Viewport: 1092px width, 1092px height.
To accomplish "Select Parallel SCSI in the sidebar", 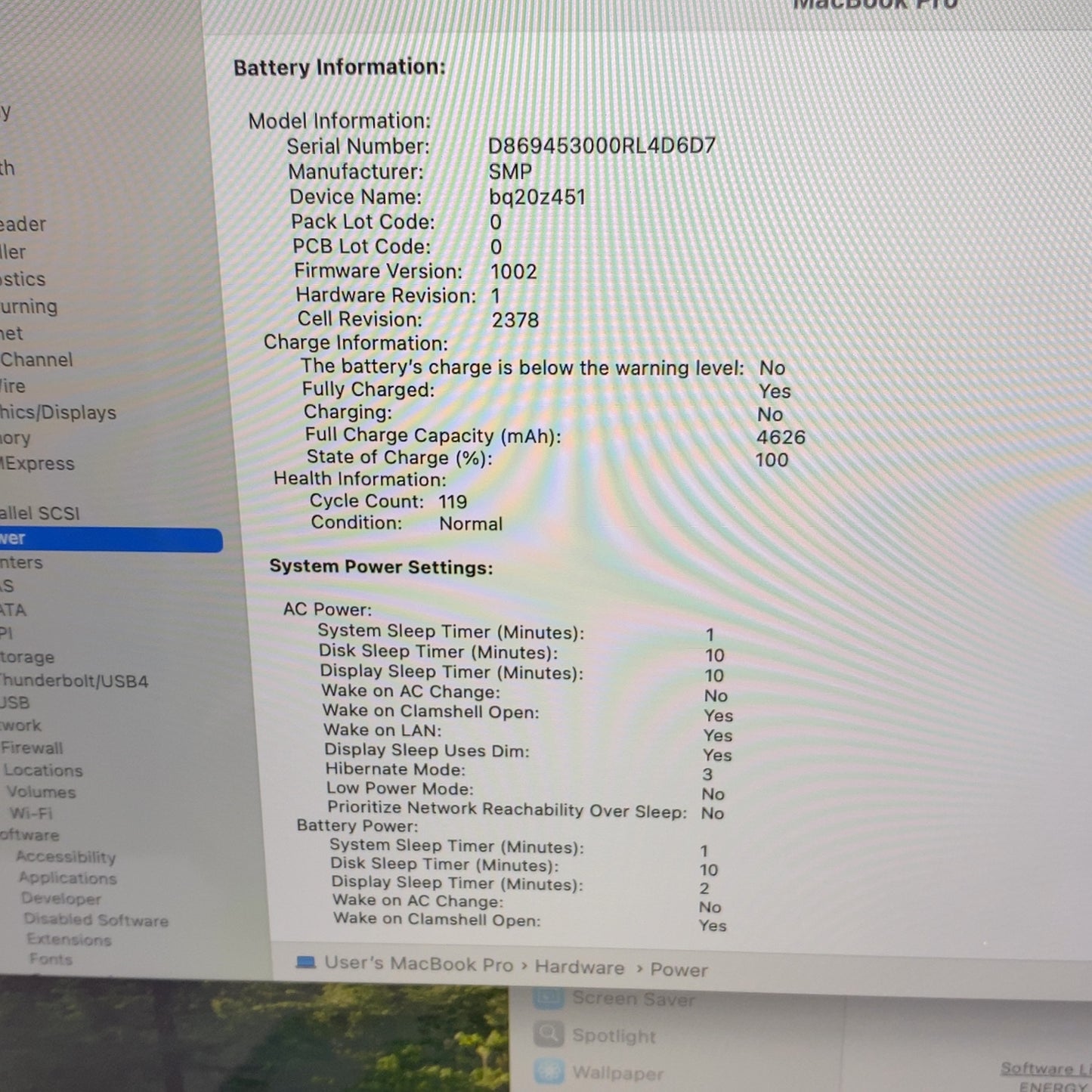I will point(39,513).
